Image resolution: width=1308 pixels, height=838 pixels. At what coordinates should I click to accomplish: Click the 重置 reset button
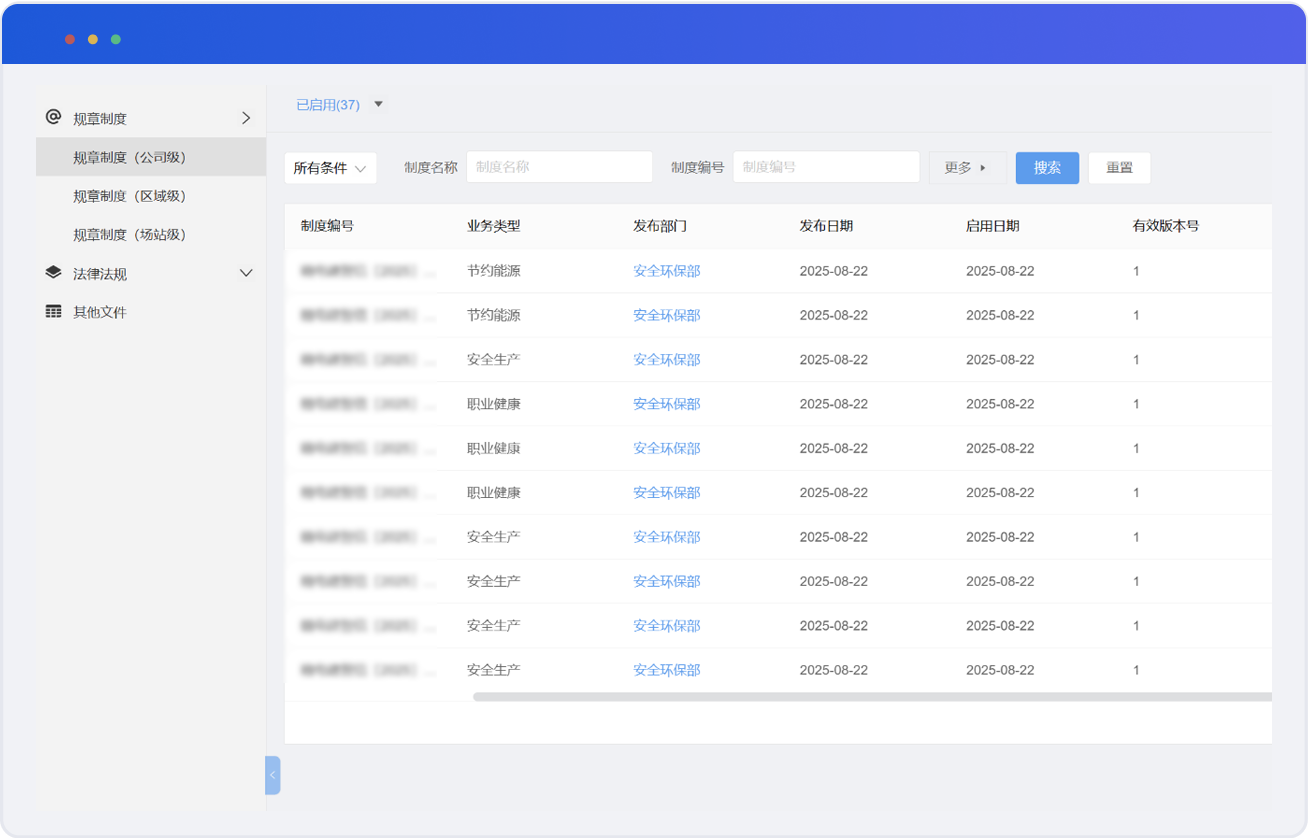point(1119,168)
